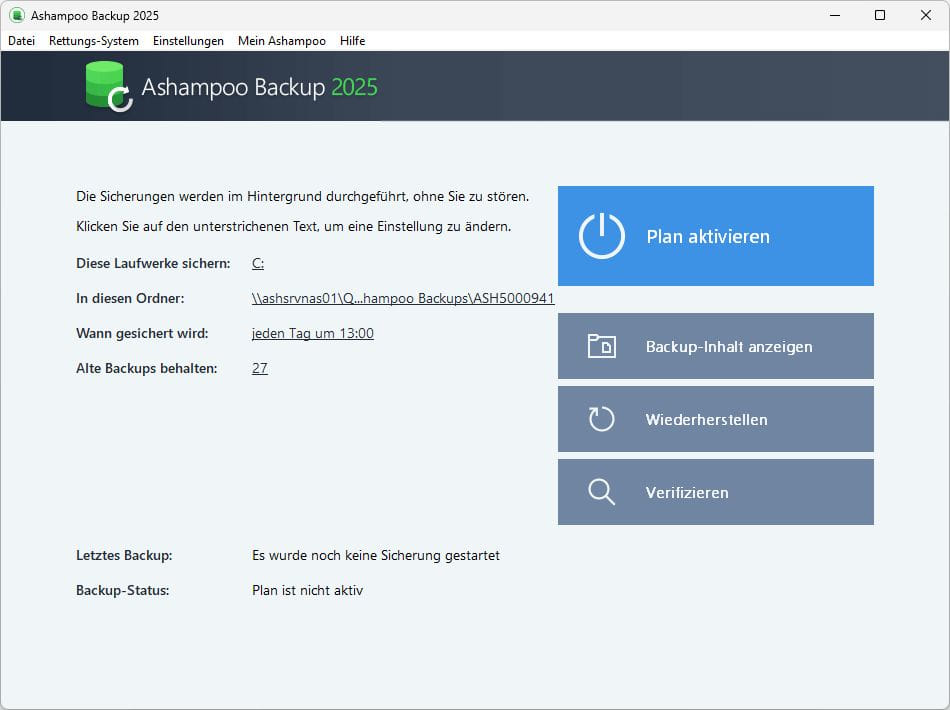Open the Einstellungen menu
Viewport: 950px width, 710px height.
click(189, 41)
